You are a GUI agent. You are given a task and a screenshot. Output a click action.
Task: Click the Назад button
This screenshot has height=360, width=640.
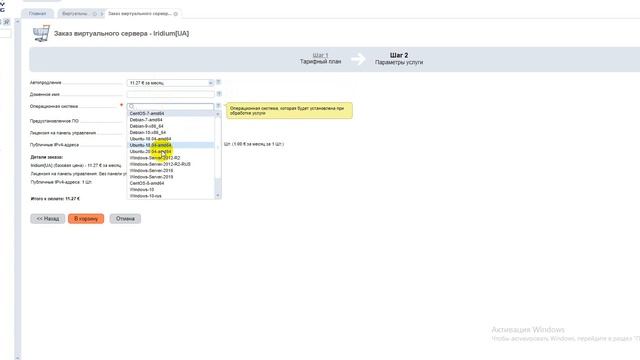tap(48, 219)
